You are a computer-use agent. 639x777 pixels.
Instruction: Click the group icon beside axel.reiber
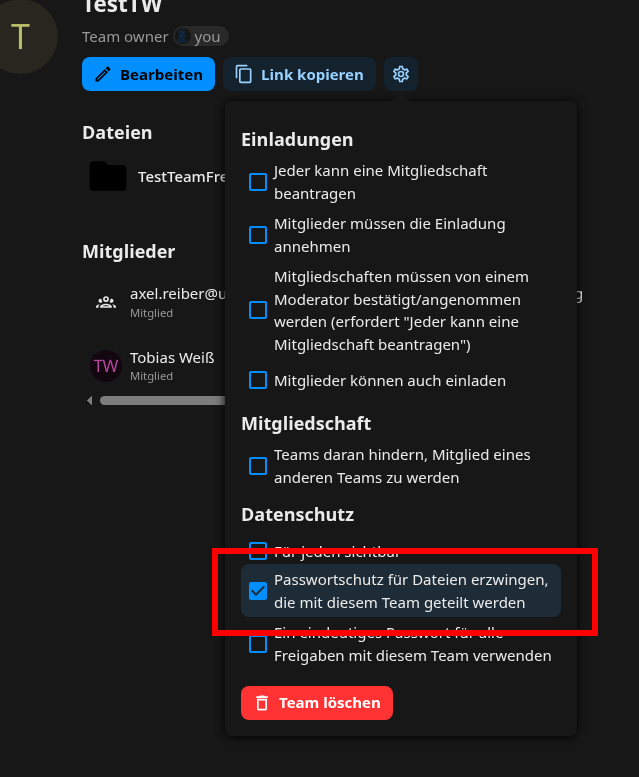coord(105,301)
